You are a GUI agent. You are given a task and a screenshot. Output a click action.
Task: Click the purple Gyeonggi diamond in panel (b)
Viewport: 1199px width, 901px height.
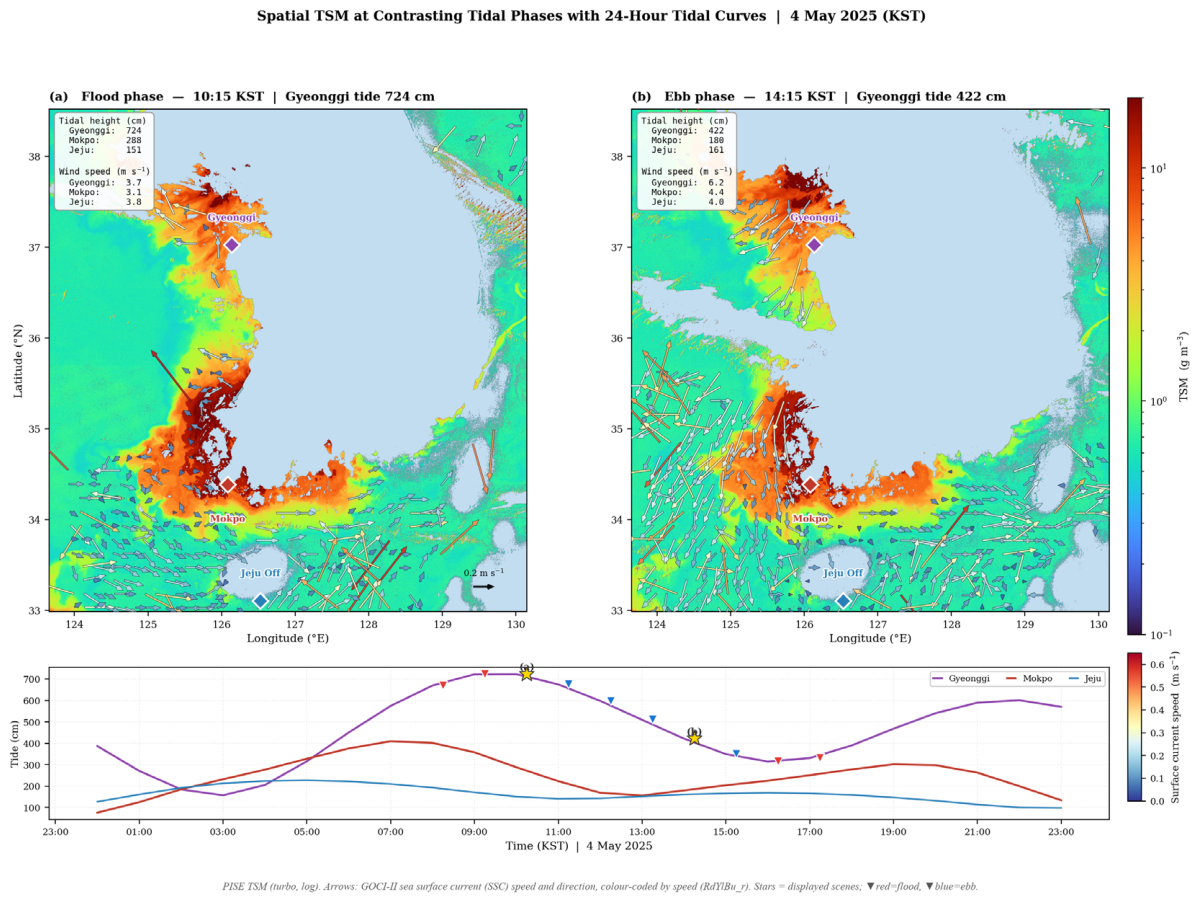pyautogui.click(x=814, y=245)
